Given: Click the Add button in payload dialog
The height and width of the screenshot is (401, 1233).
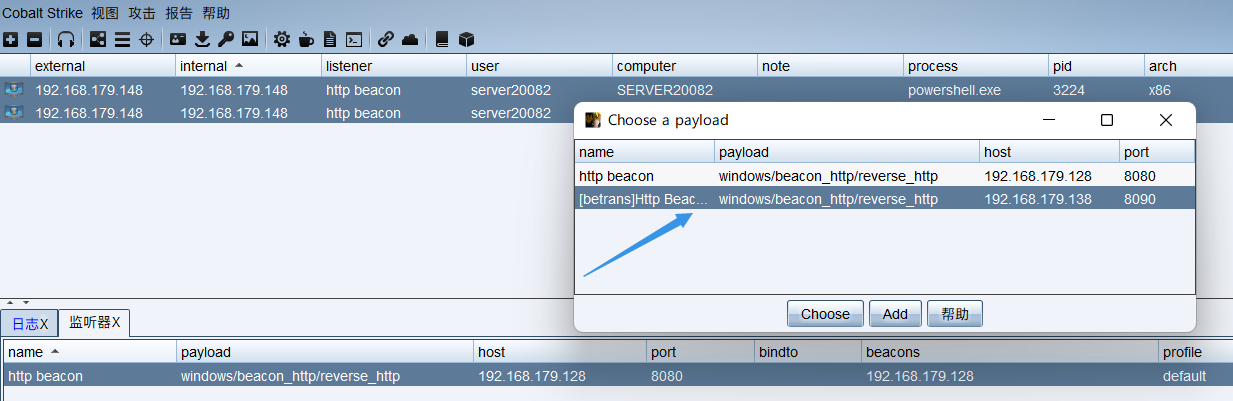Looking at the screenshot, I should coord(895,314).
